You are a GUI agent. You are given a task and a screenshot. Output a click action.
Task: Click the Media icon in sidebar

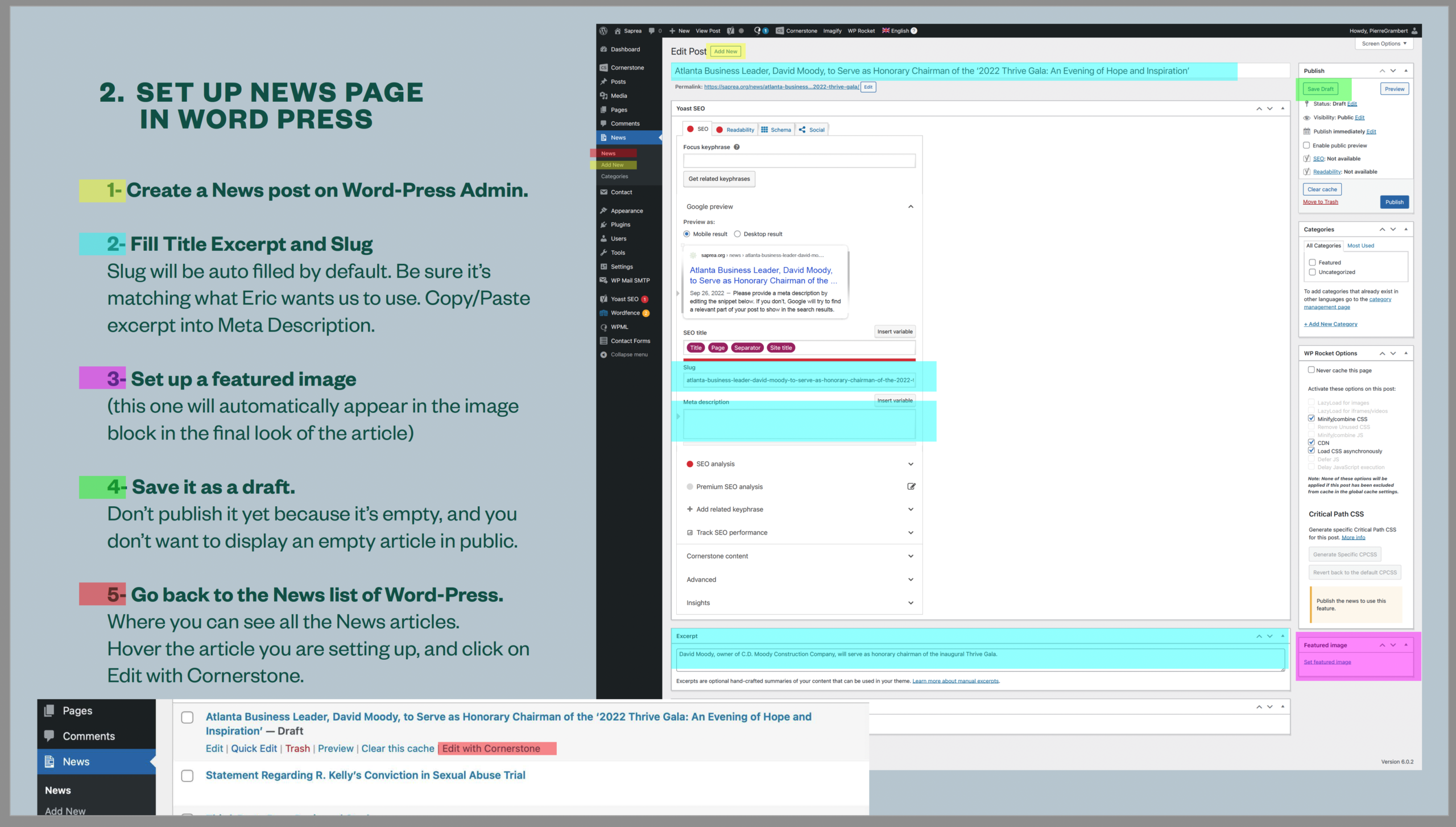click(603, 96)
